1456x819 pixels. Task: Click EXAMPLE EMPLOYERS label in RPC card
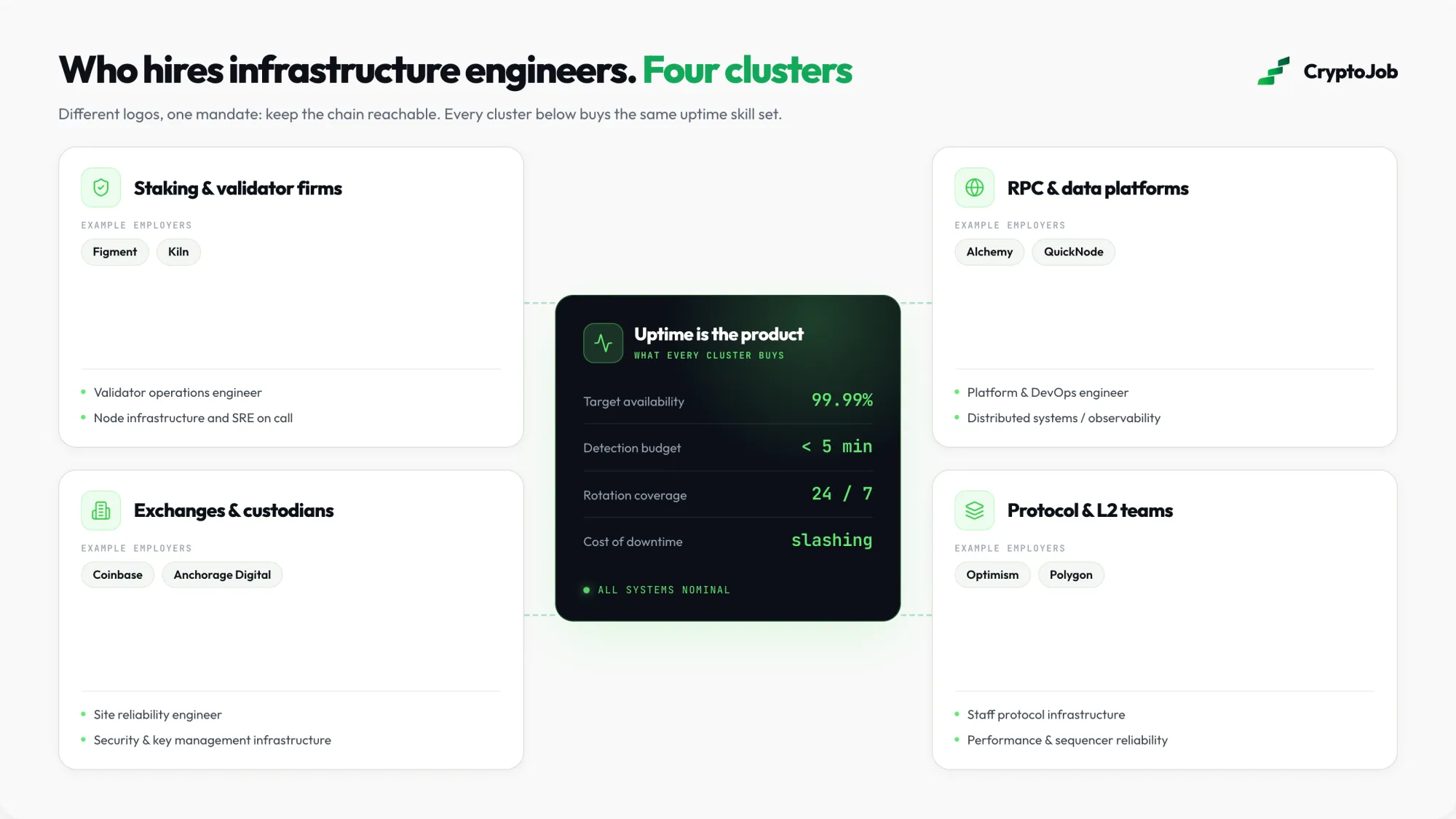1010,225
